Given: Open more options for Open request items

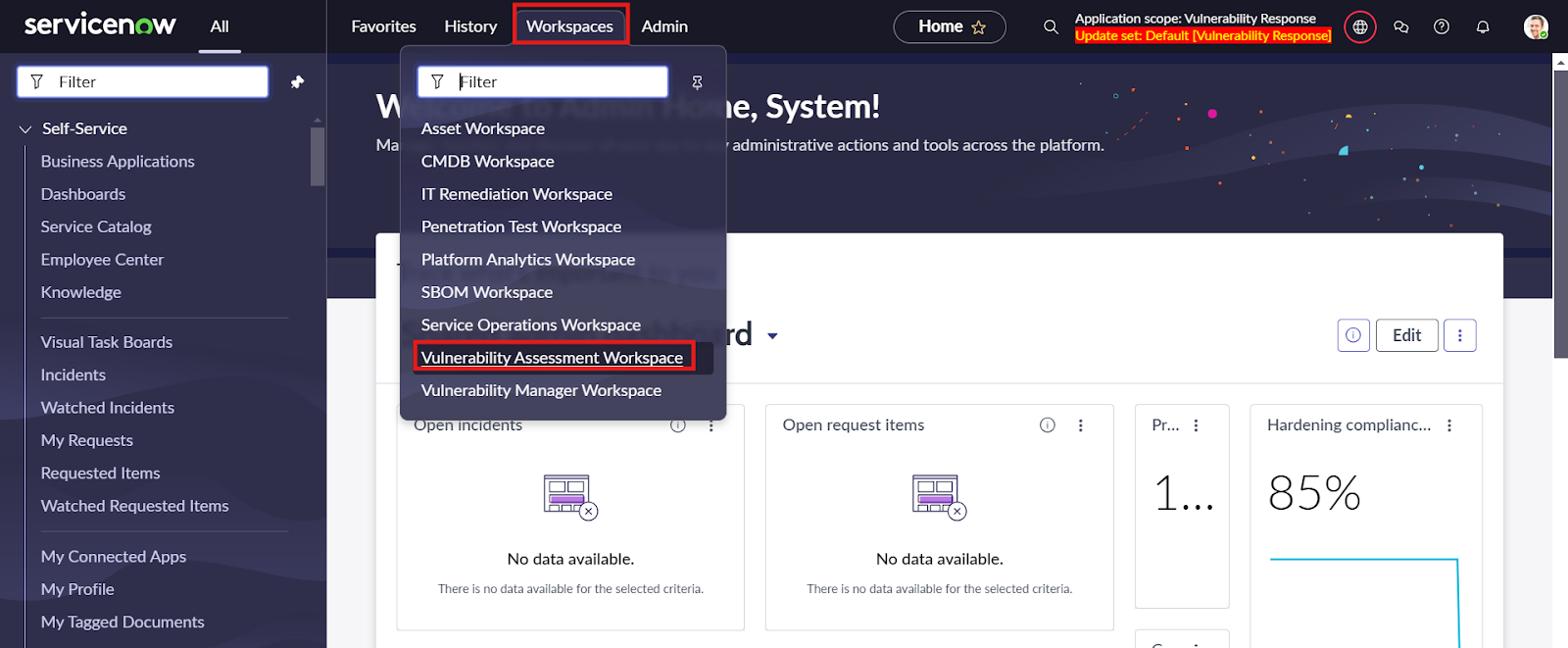Looking at the screenshot, I should [x=1081, y=425].
